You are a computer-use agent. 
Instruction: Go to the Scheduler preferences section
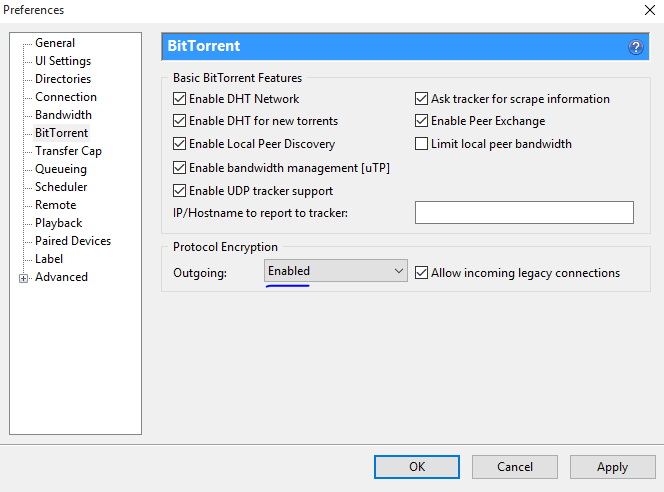[61, 187]
